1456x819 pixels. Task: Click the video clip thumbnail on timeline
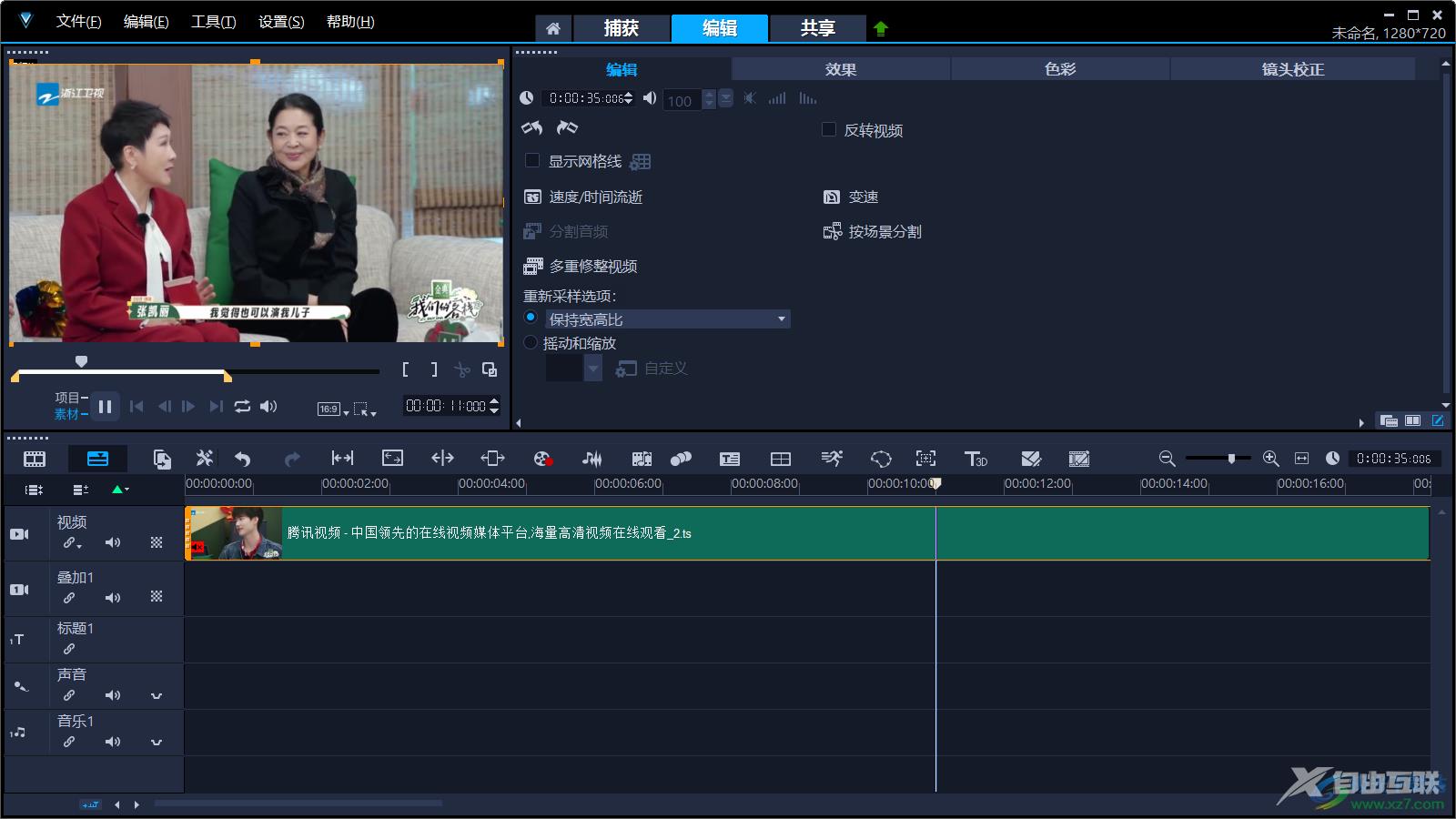point(235,533)
